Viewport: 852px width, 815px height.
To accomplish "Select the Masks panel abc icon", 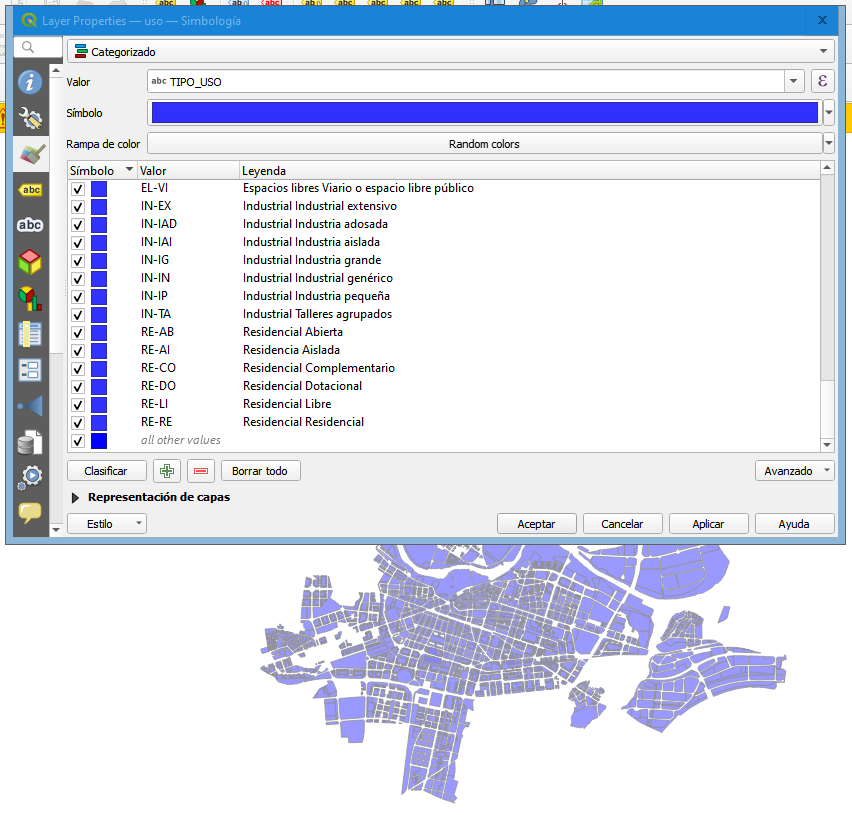I will (x=29, y=225).
